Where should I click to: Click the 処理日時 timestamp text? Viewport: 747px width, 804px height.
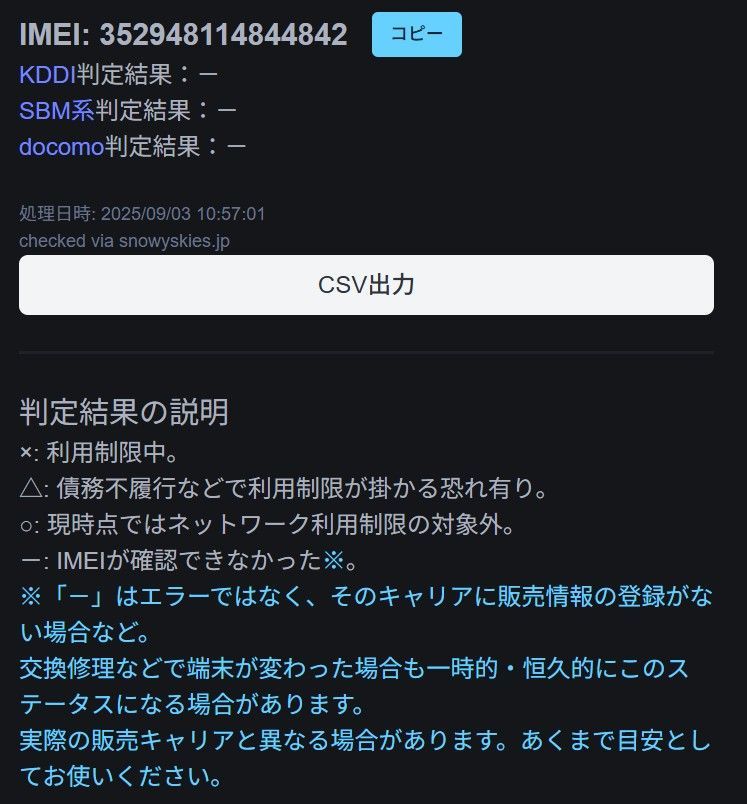click(142, 214)
